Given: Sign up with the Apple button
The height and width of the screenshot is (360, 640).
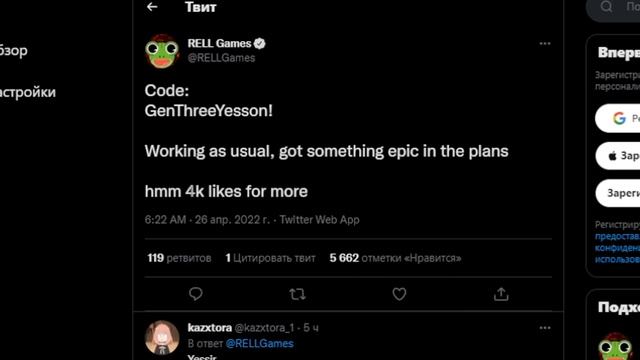Looking at the screenshot, I should [618, 156].
